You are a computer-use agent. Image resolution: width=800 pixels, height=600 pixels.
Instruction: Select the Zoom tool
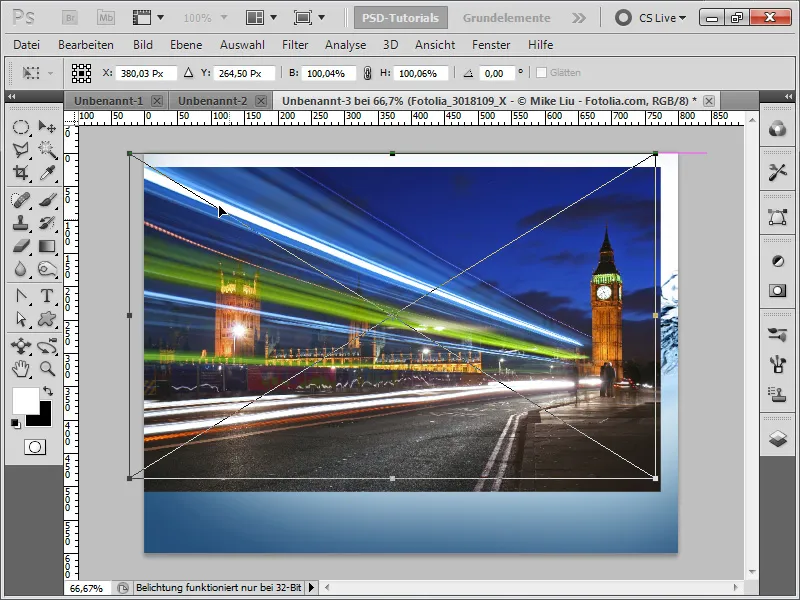47,368
